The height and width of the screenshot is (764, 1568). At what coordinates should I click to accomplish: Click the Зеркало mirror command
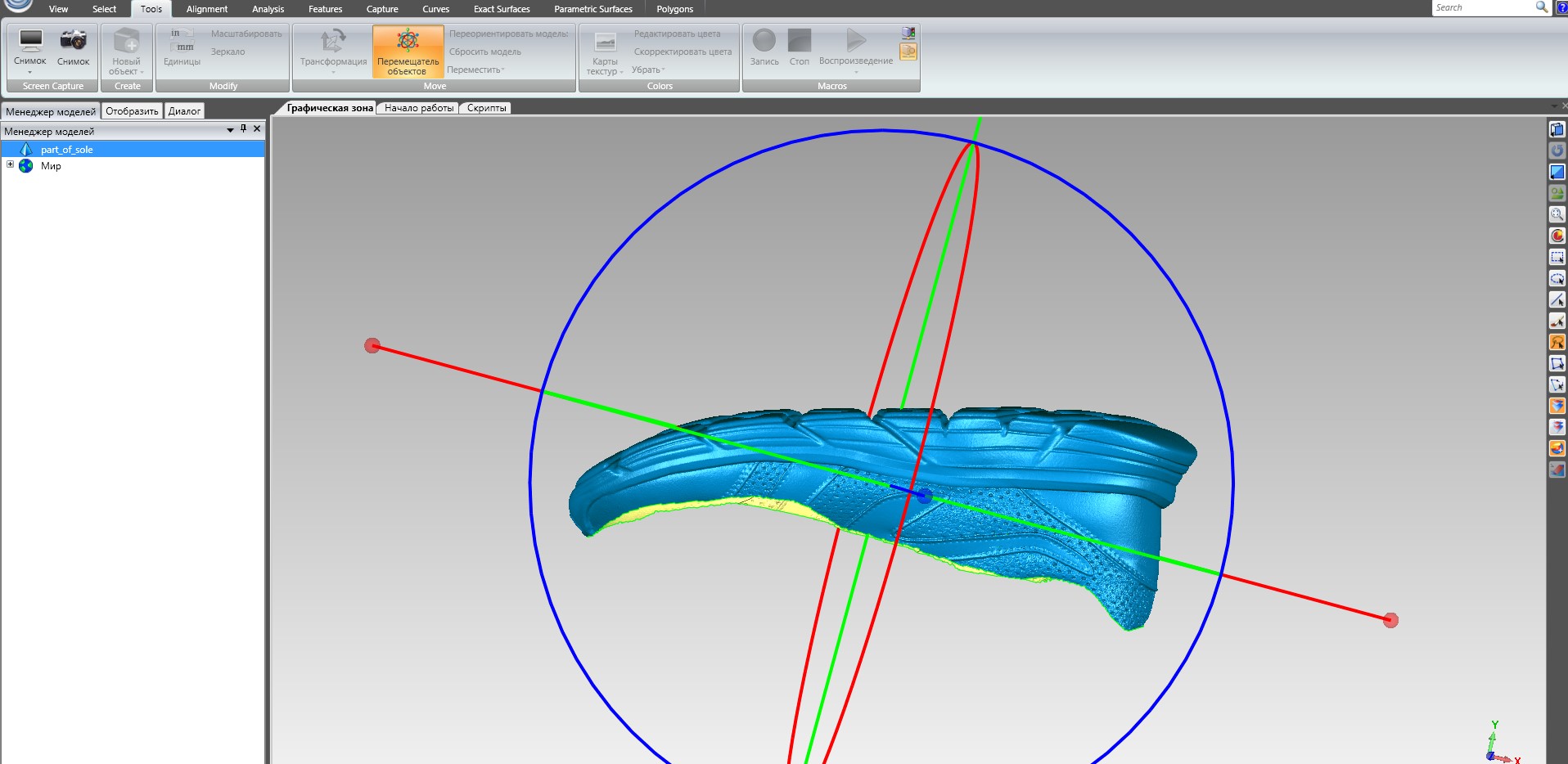[228, 52]
